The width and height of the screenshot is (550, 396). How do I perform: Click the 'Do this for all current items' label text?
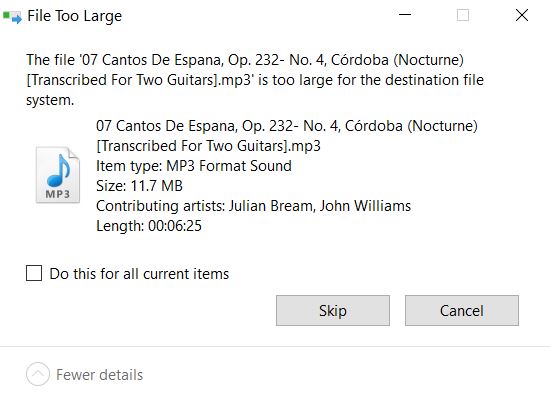[139, 274]
